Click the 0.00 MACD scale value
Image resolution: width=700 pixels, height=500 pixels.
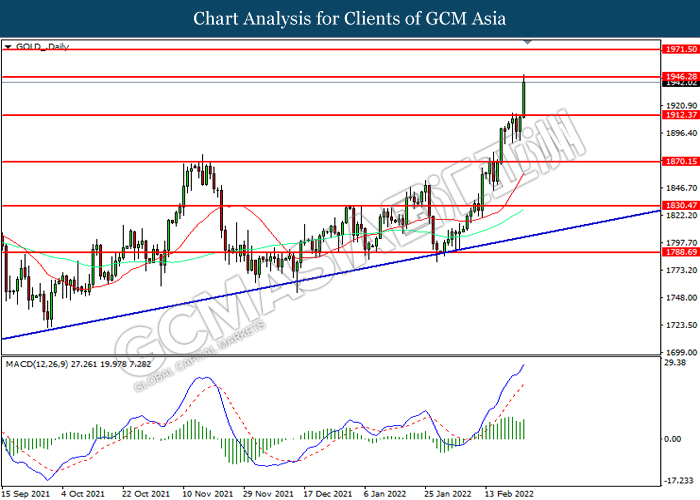(673, 439)
